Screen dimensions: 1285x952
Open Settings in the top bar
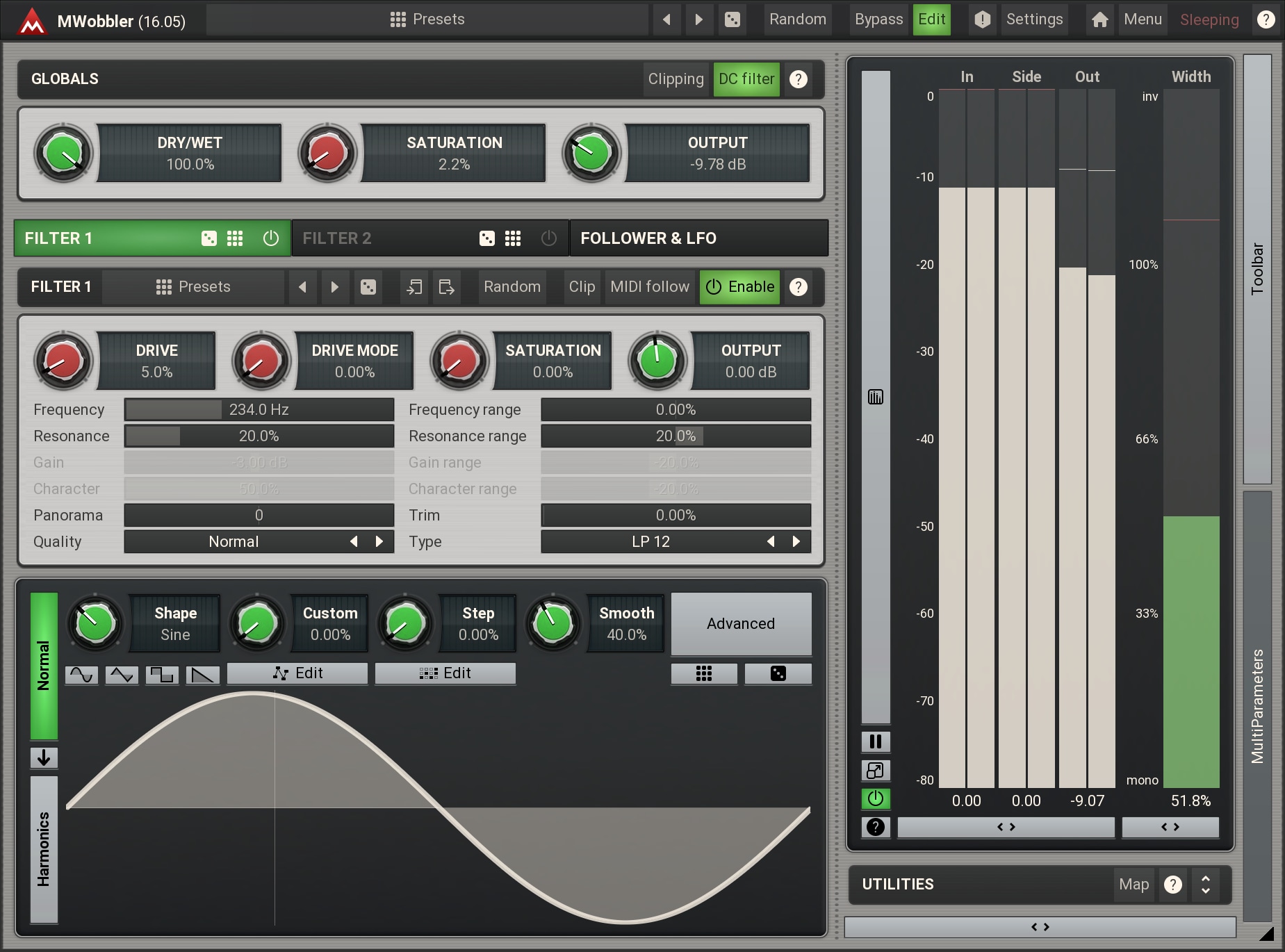point(1034,19)
